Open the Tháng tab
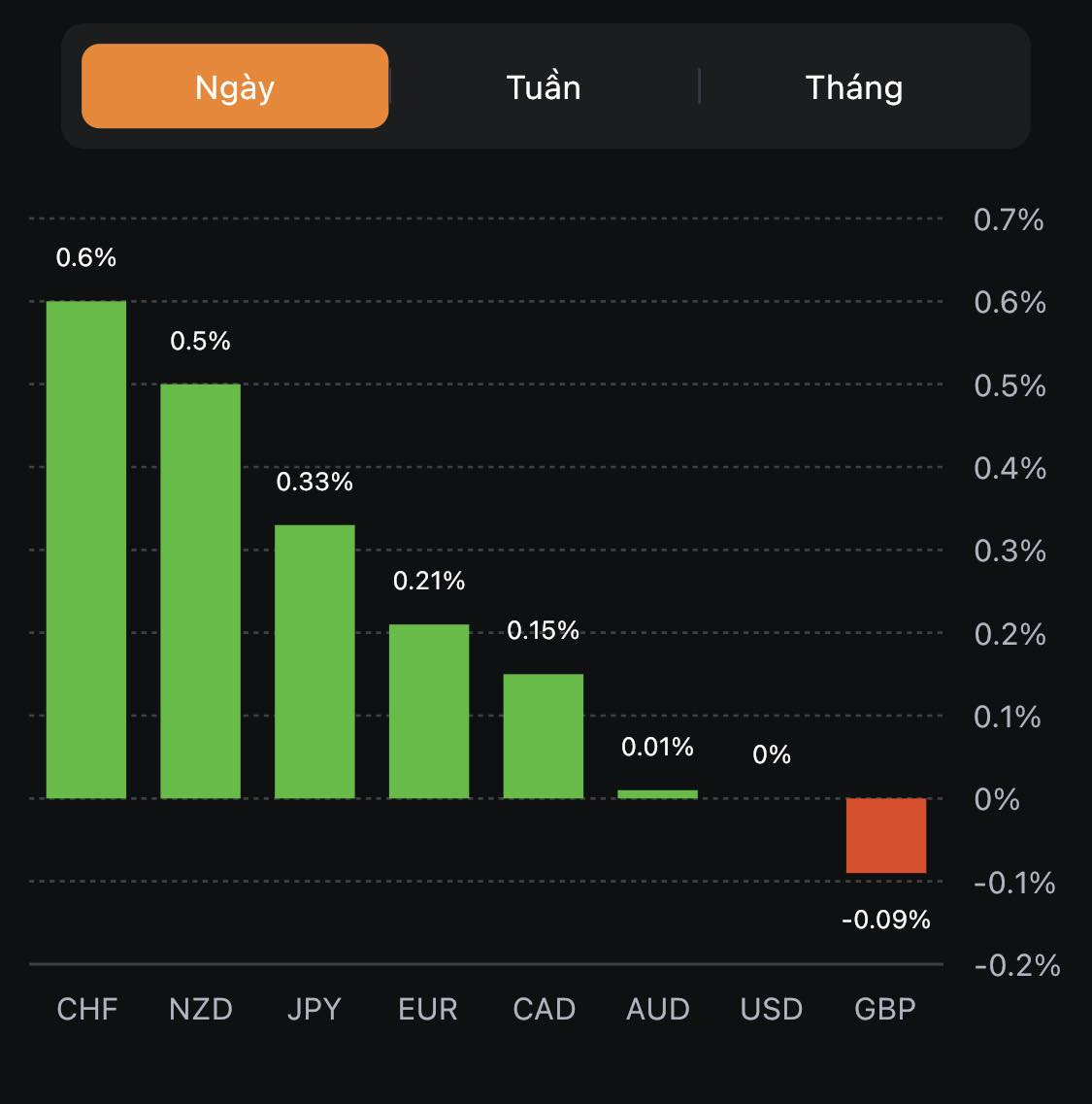The image size is (1092, 1104). pyautogui.click(x=854, y=87)
